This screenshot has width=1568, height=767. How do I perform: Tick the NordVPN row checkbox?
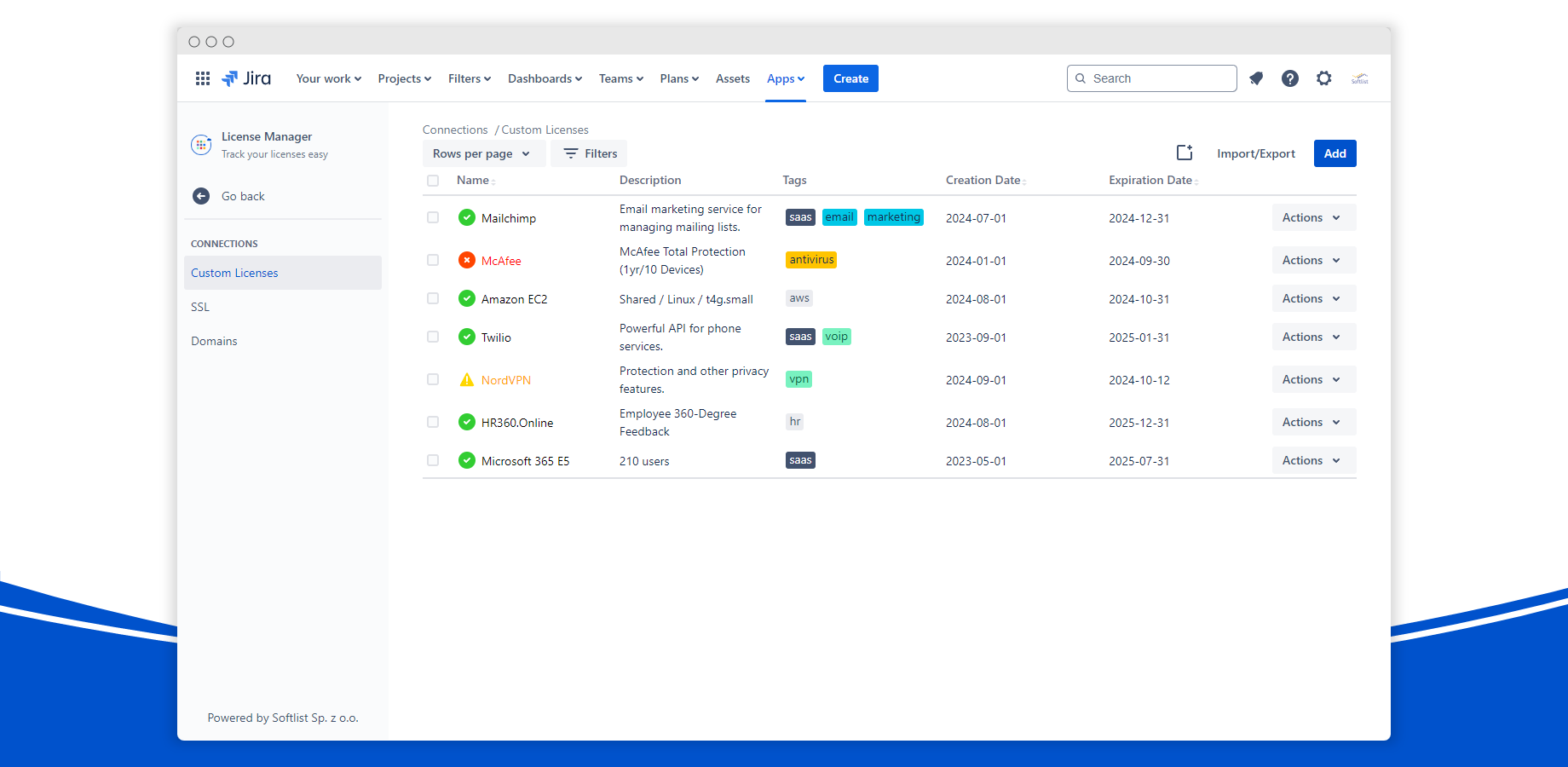click(x=433, y=379)
